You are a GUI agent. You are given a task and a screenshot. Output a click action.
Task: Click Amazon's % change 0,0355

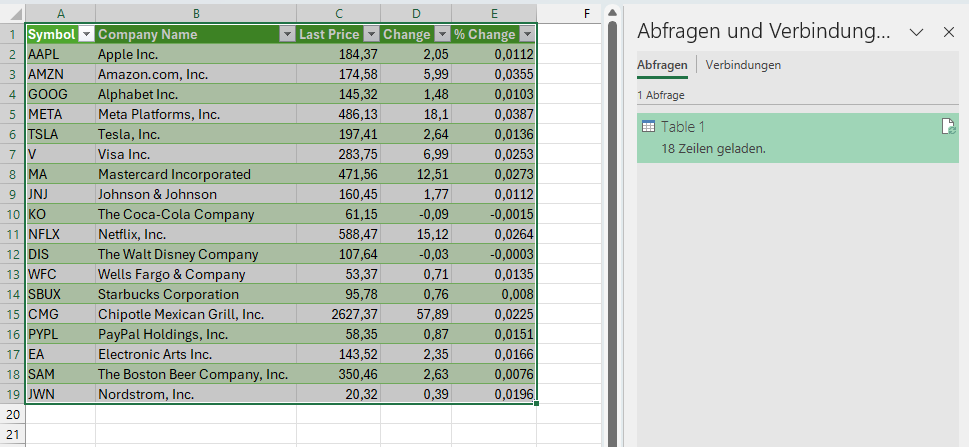[494, 75]
